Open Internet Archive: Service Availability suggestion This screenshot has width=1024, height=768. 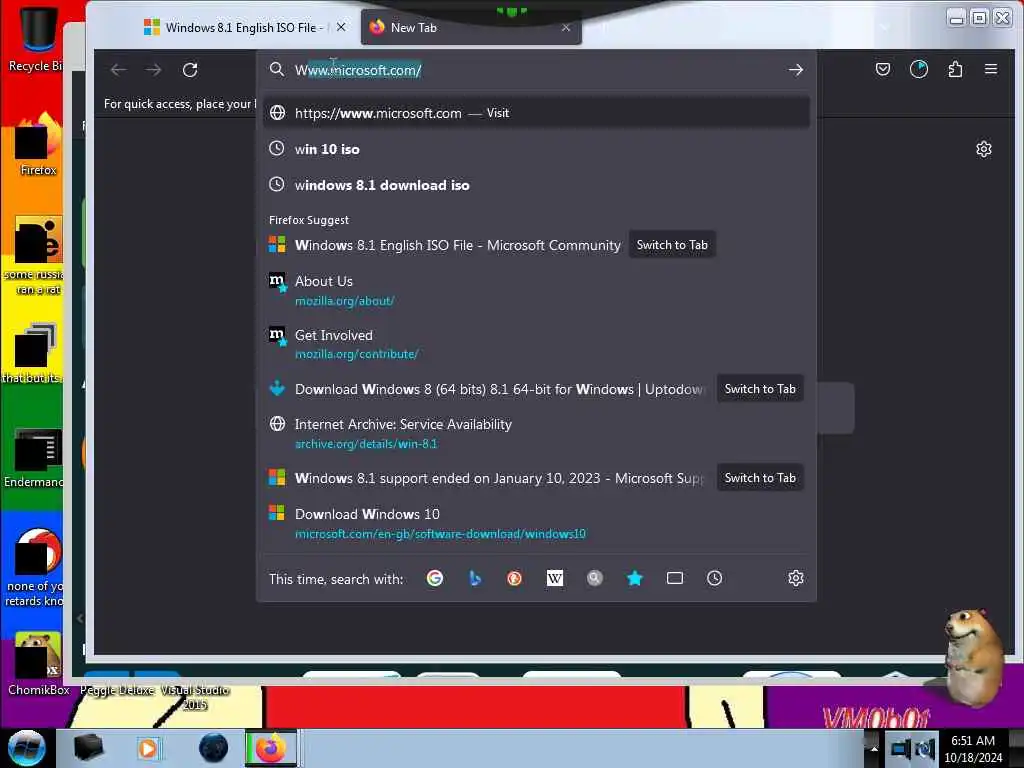tap(536, 434)
